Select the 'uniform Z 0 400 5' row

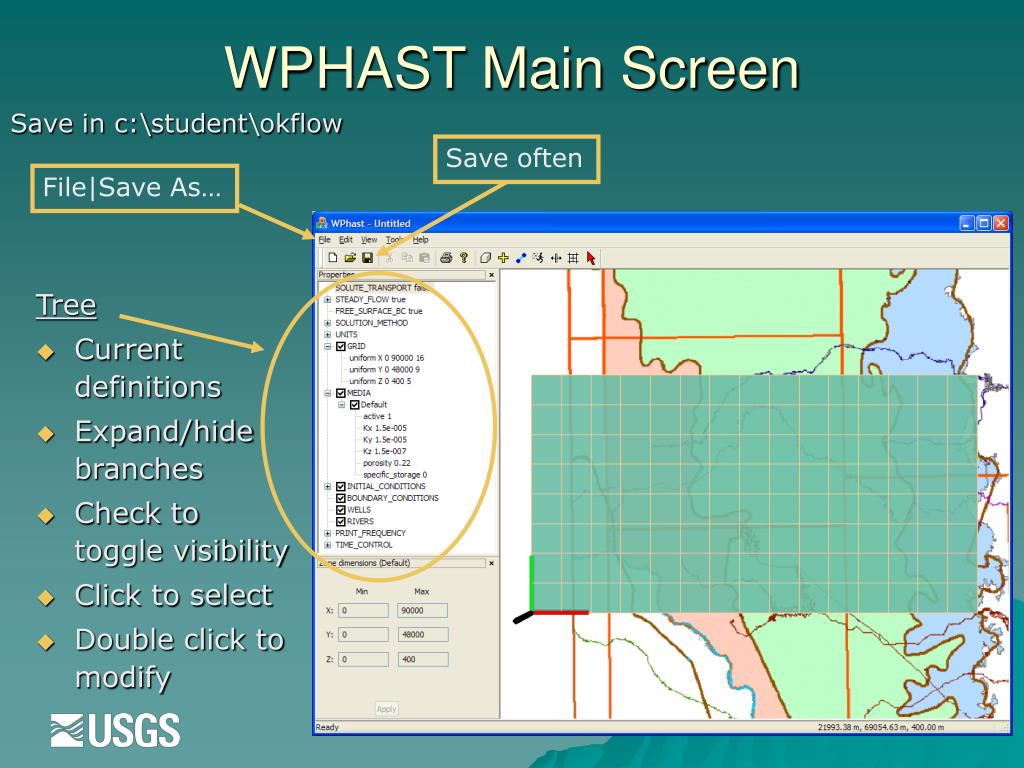(x=380, y=381)
